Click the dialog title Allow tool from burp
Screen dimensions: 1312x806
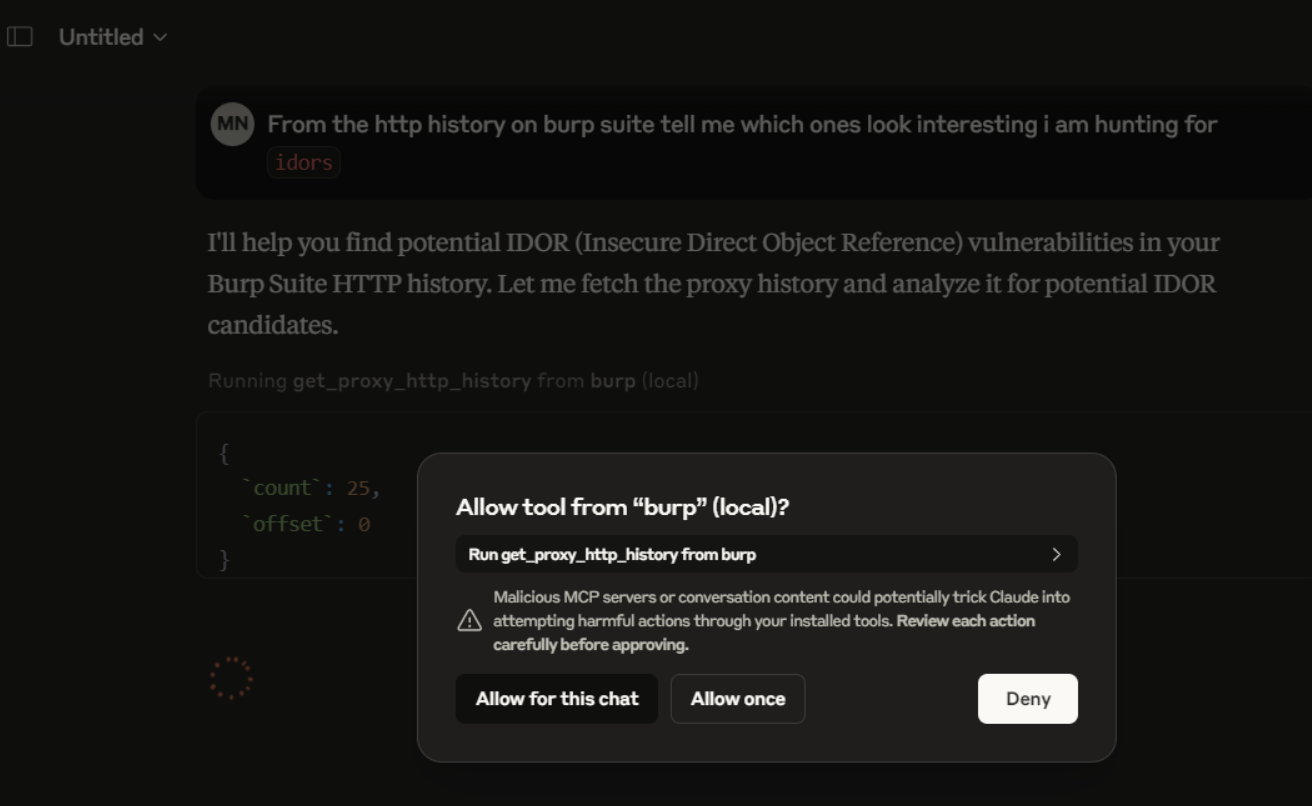coord(622,507)
